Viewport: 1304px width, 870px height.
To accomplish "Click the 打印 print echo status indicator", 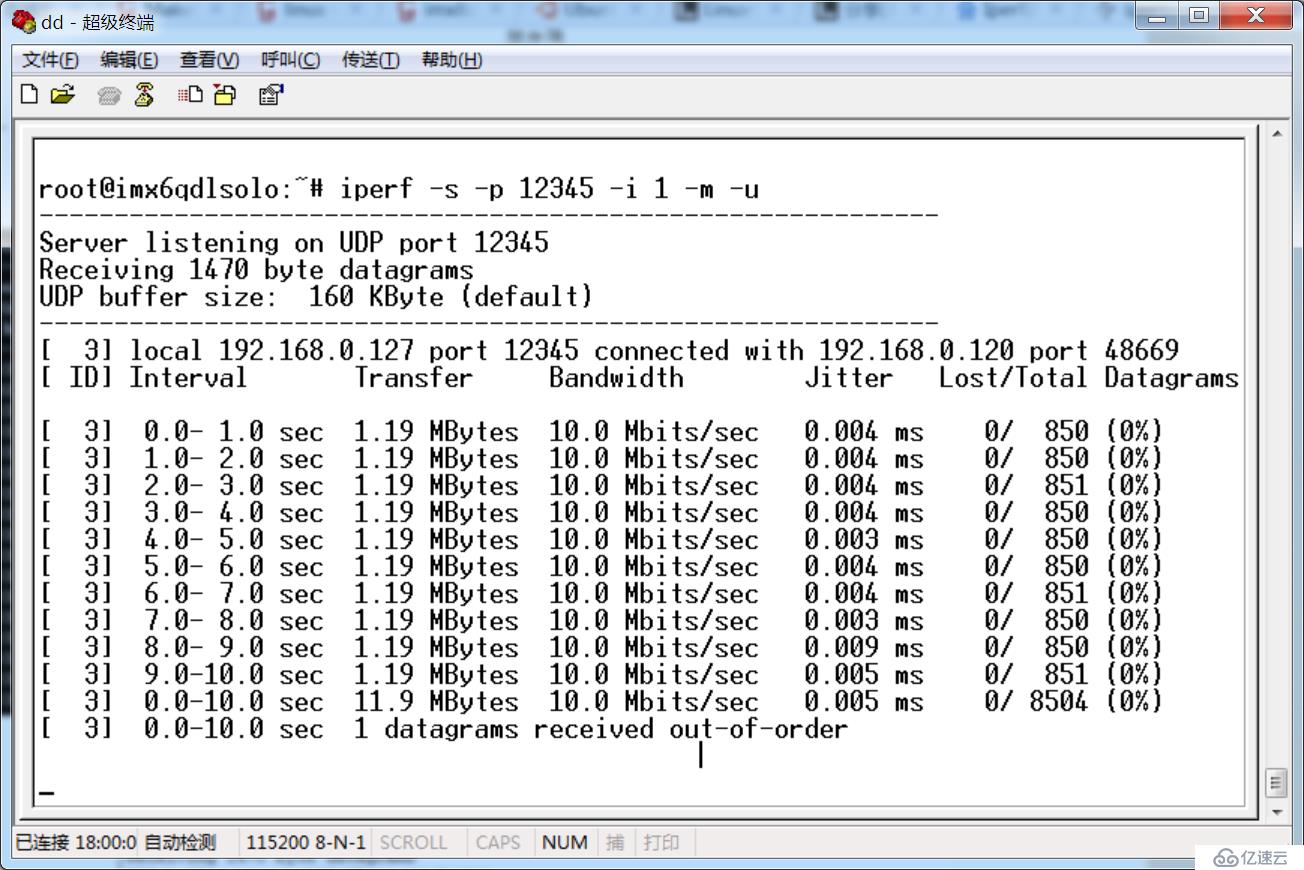I will (x=661, y=842).
